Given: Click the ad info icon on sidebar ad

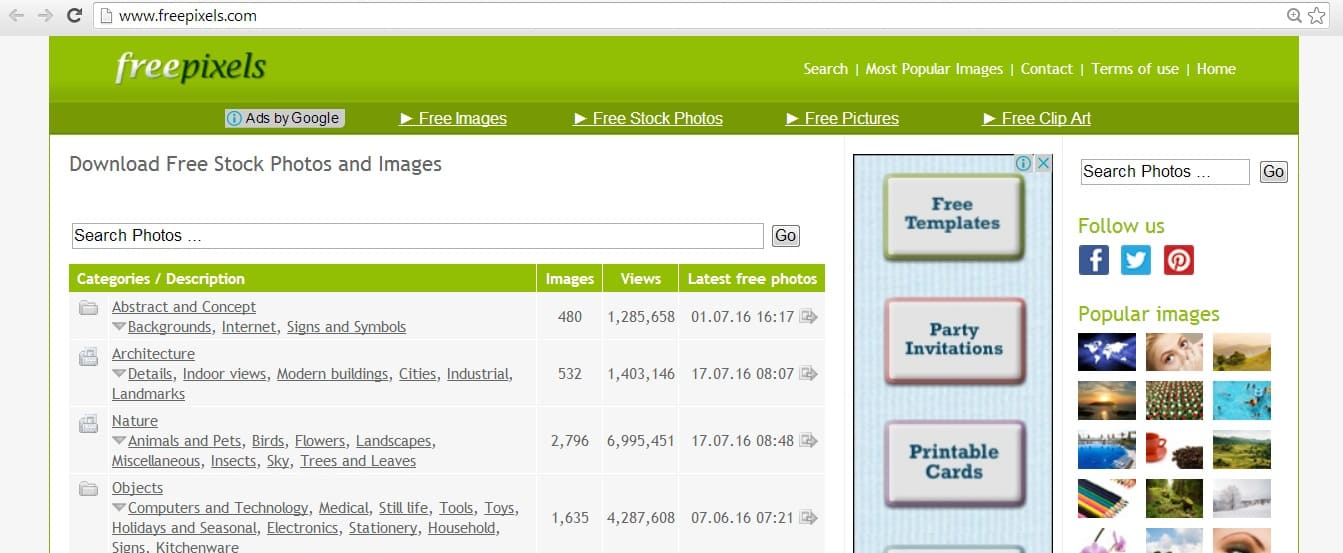Looking at the screenshot, I should click(1024, 163).
